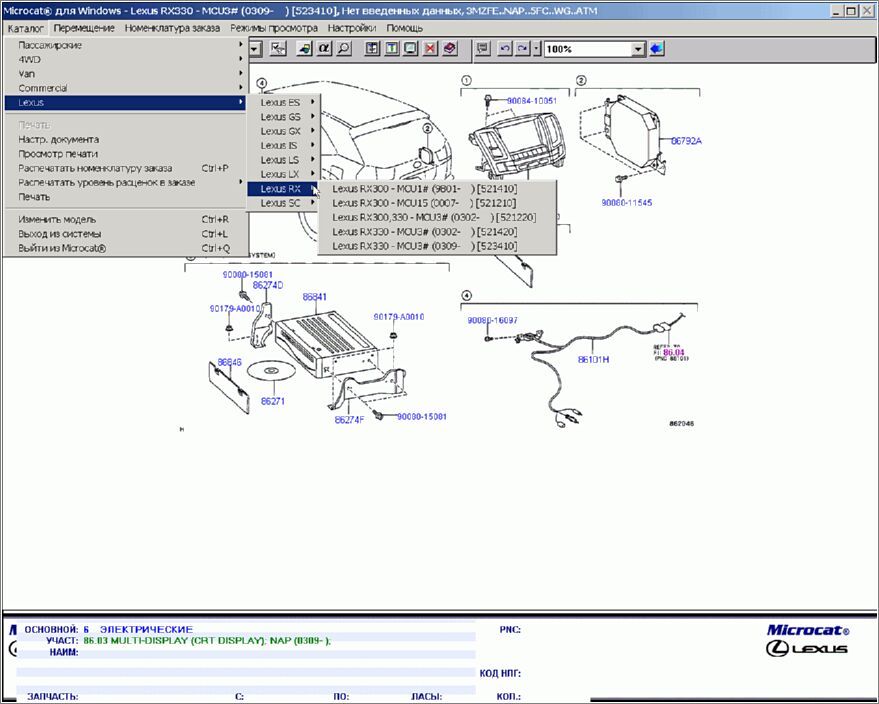Click the magnifying glass search icon
This screenshot has width=879, height=704.
[344, 48]
